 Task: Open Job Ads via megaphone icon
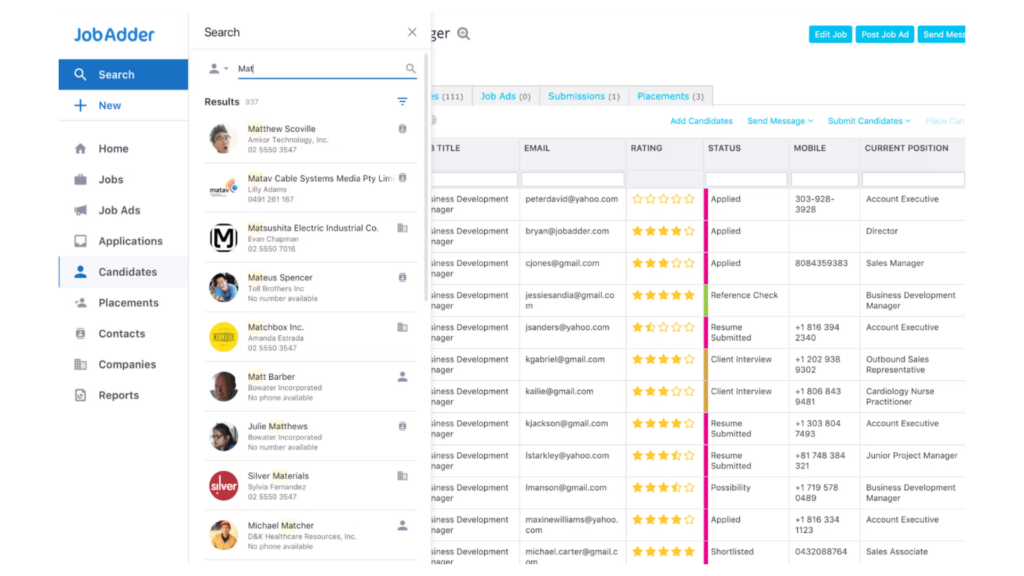click(80, 211)
